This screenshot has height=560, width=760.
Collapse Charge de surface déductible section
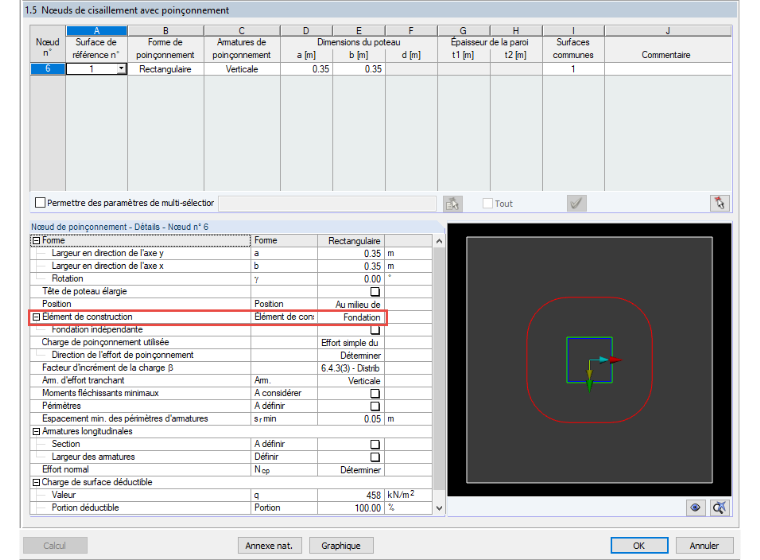point(36,482)
